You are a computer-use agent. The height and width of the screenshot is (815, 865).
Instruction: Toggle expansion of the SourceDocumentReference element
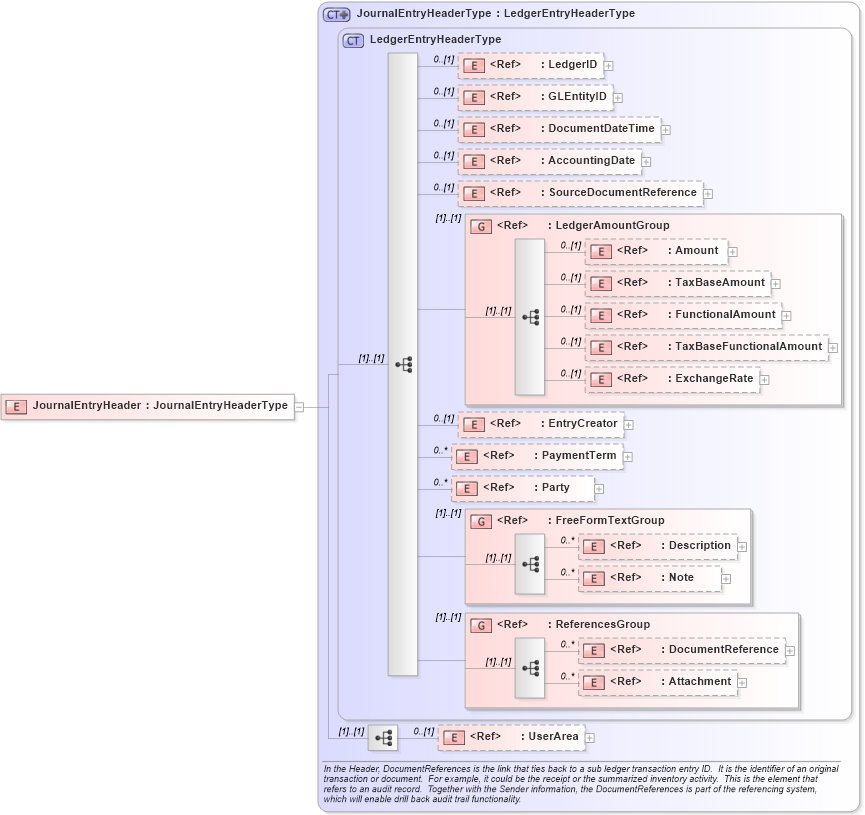(707, 193)
